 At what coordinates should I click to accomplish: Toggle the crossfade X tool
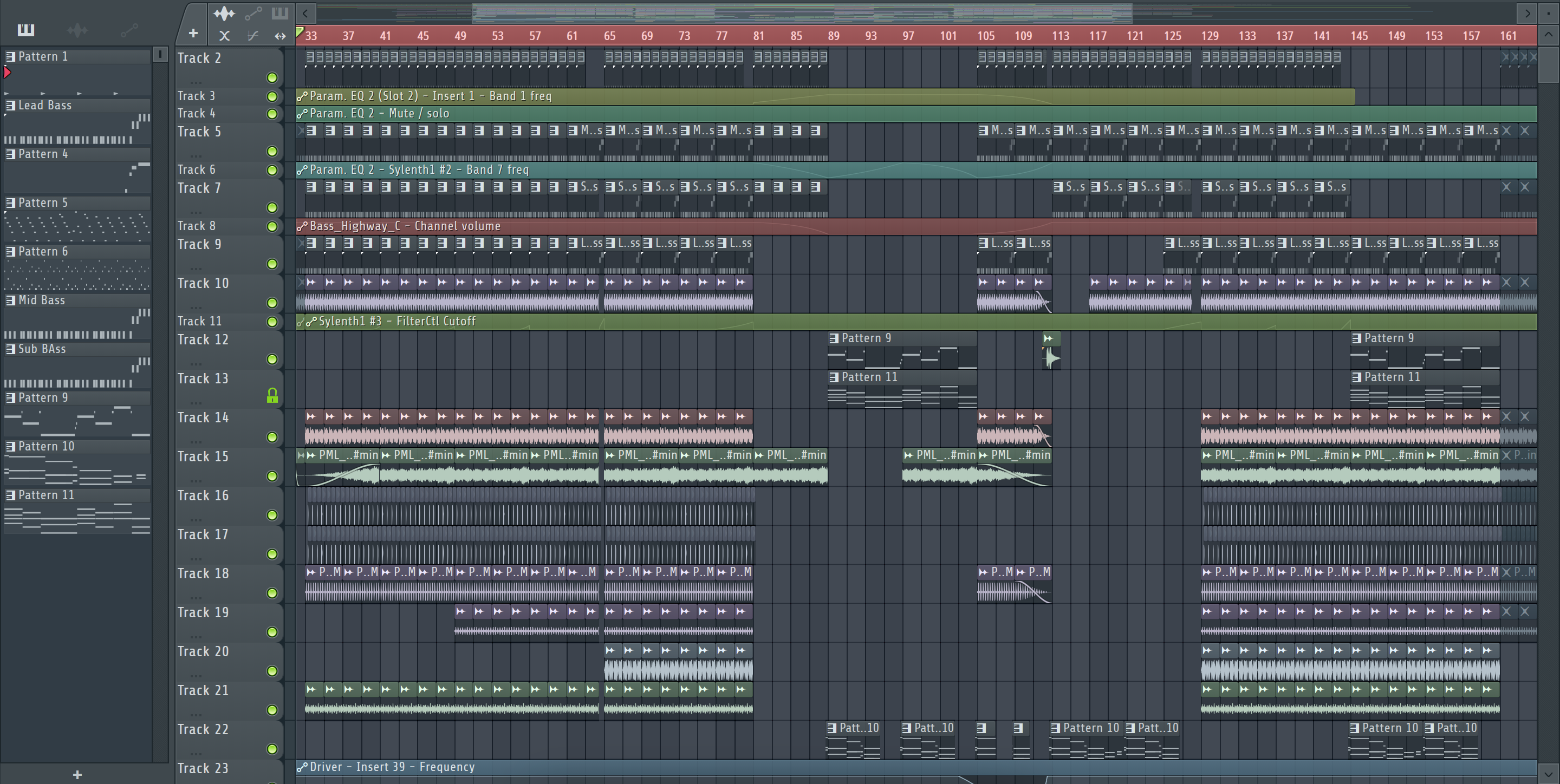(224, 36)
